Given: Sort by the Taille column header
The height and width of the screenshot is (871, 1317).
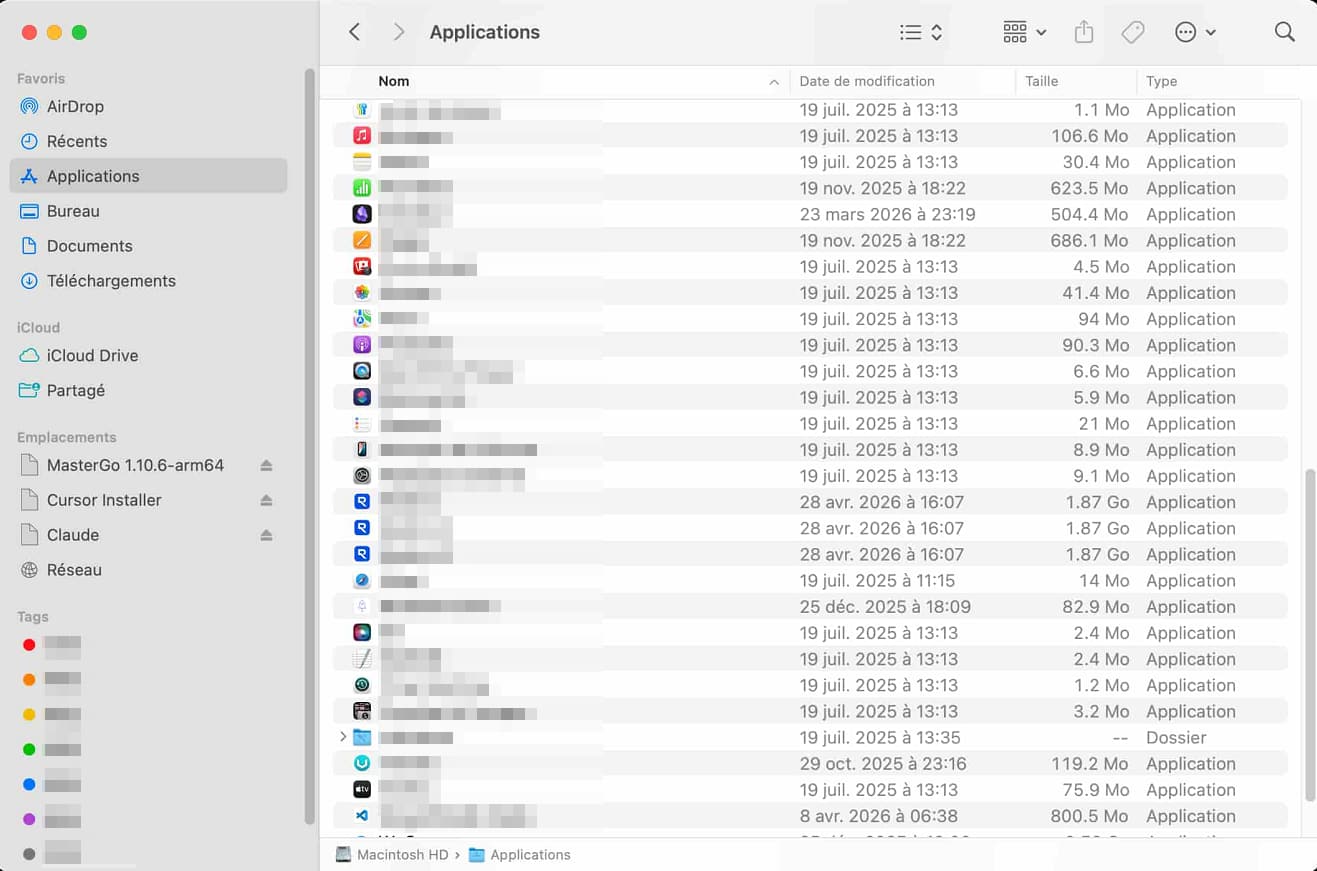Looking at the screenshot, I should click(1041, 81).
